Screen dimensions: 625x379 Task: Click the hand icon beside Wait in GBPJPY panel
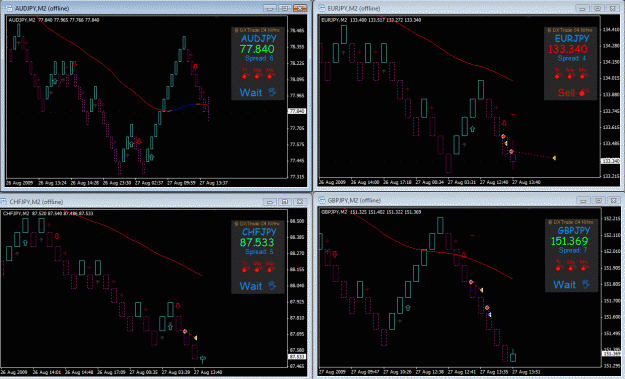[586, 284]
